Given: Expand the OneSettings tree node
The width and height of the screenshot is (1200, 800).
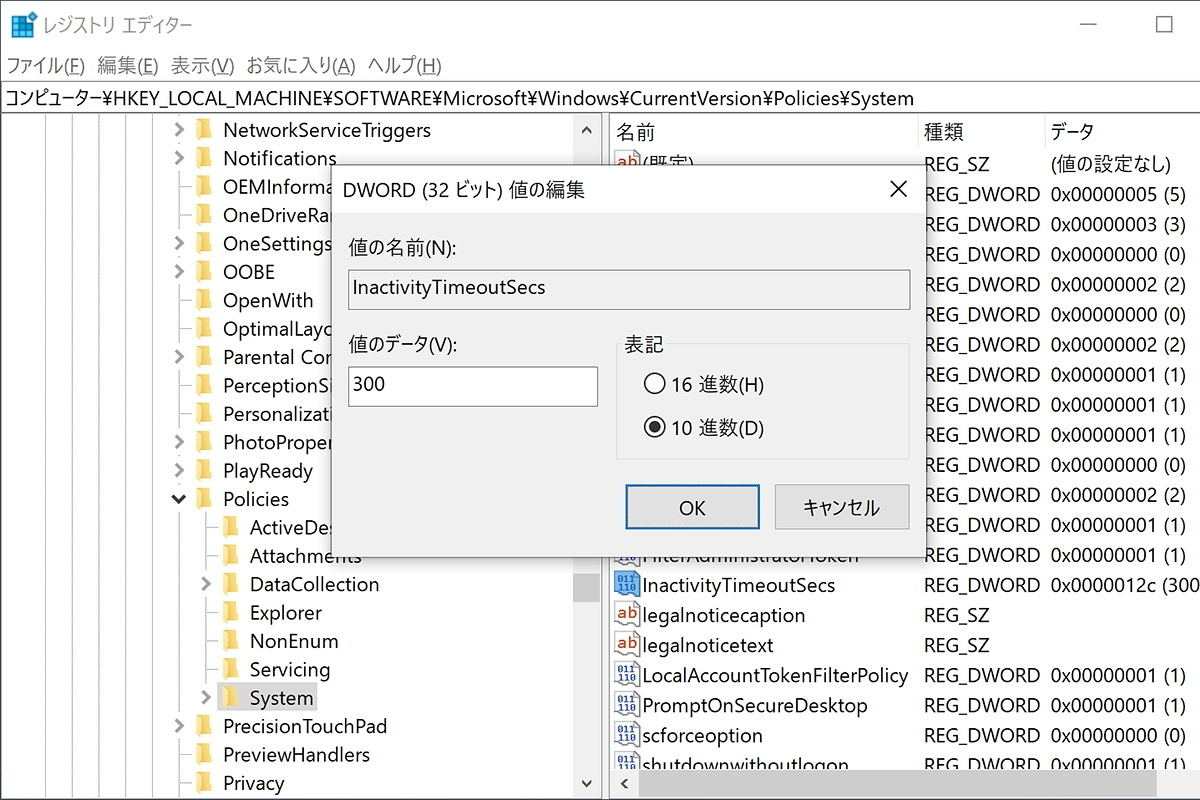Looking at the screenshot, I should click(x=179, y=243).
